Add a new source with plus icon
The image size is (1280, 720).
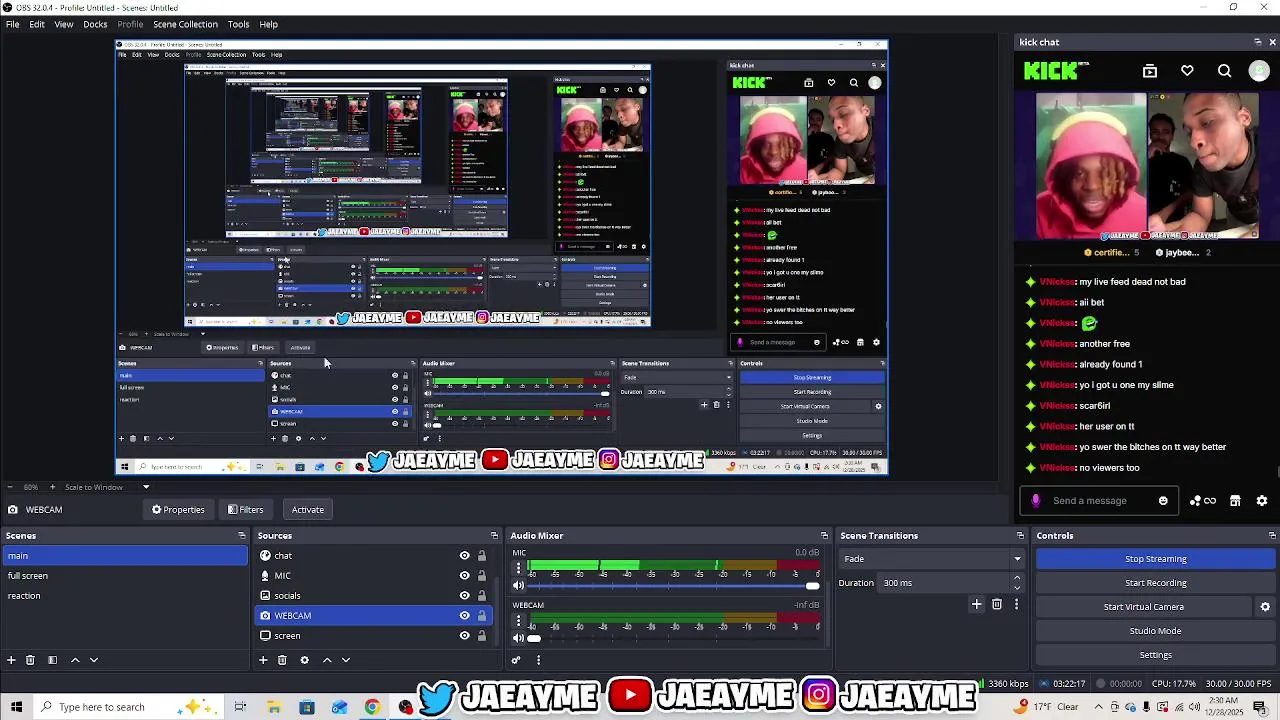[x=263, y=660]
